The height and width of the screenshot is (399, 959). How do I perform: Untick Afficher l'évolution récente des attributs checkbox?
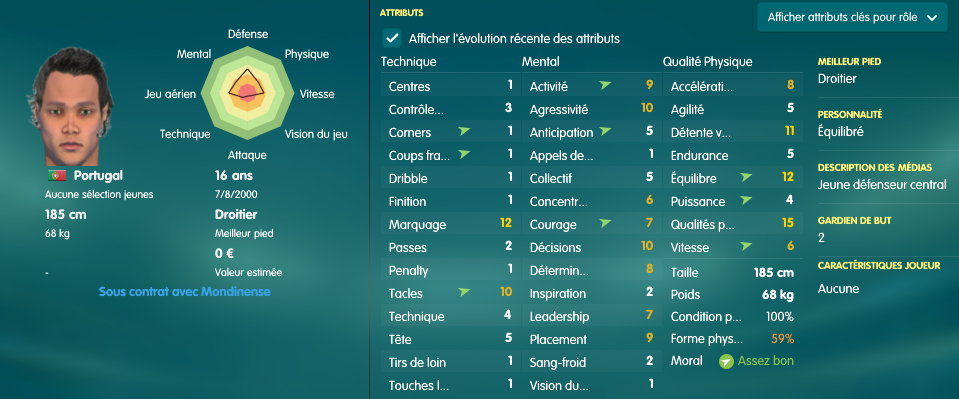pos(391,38)
